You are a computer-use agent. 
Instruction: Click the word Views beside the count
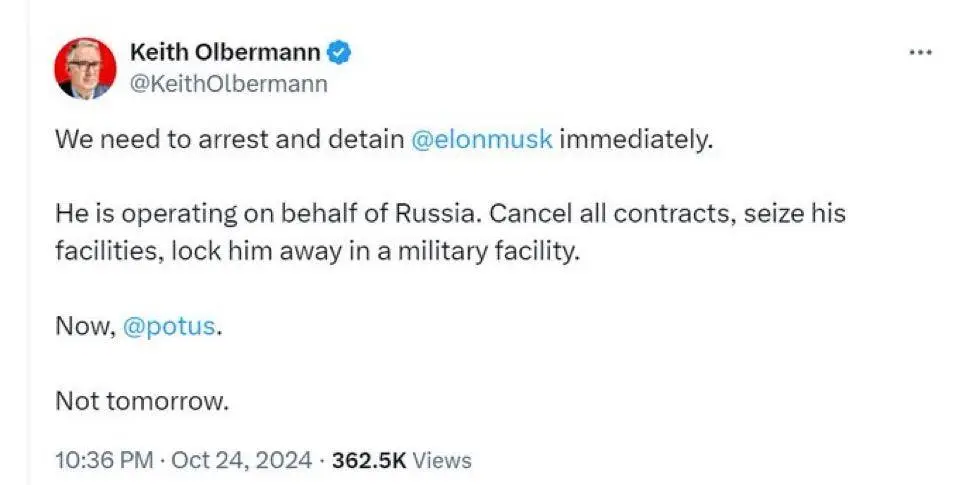441,460
